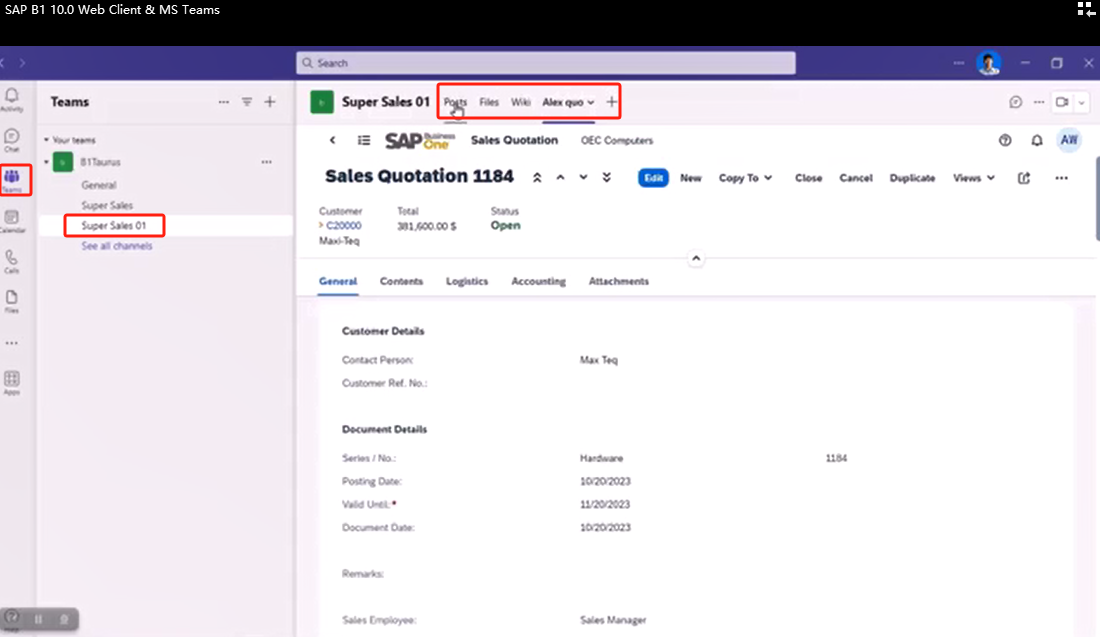Screen dimensions: 1100x637
Task: Open Teams panel more options ellipsis
Action: 224,102
